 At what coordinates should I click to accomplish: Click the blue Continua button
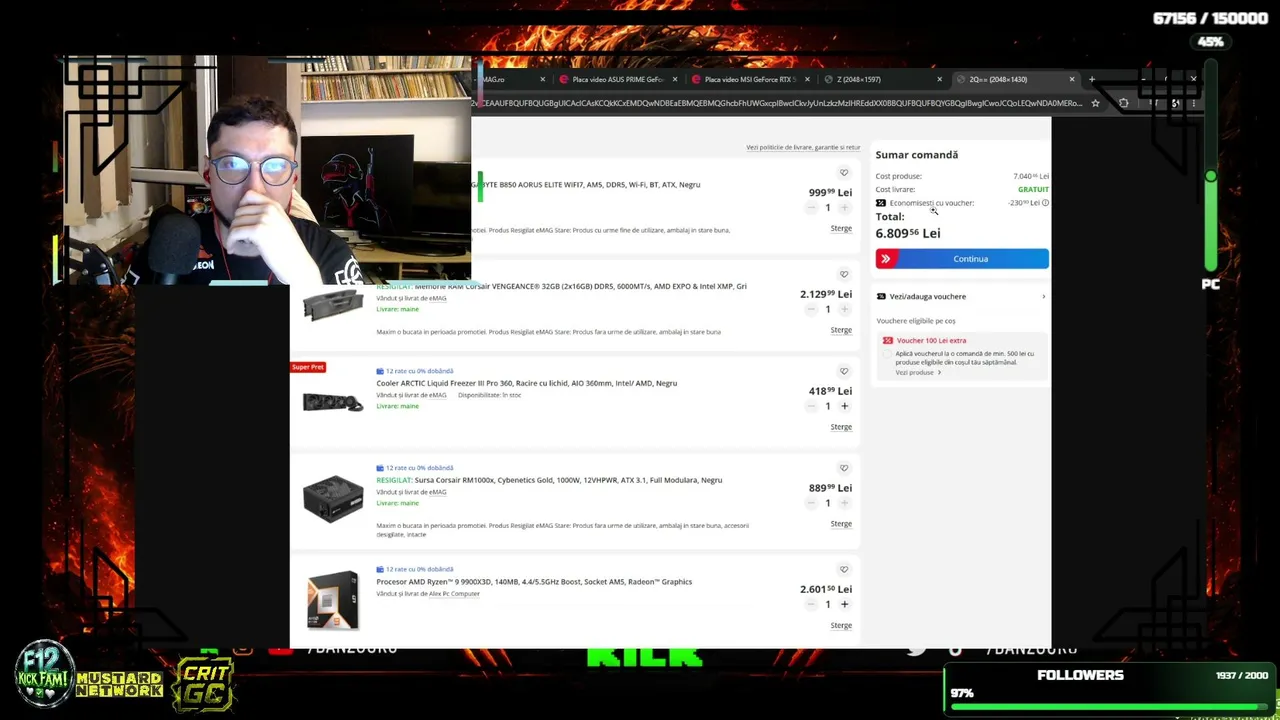pyautogui.click(x=962, y=259)
